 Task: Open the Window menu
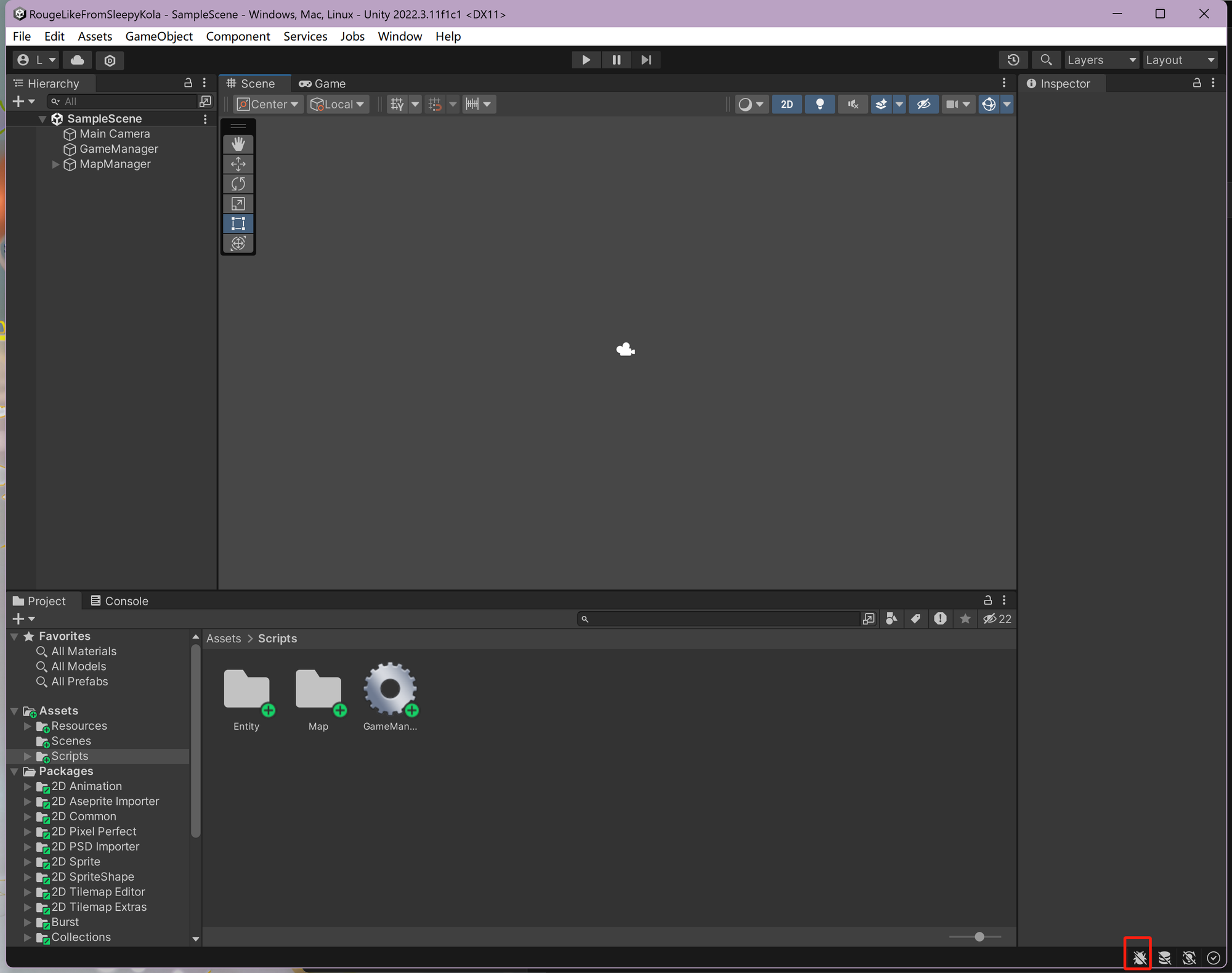click(399, 36)
